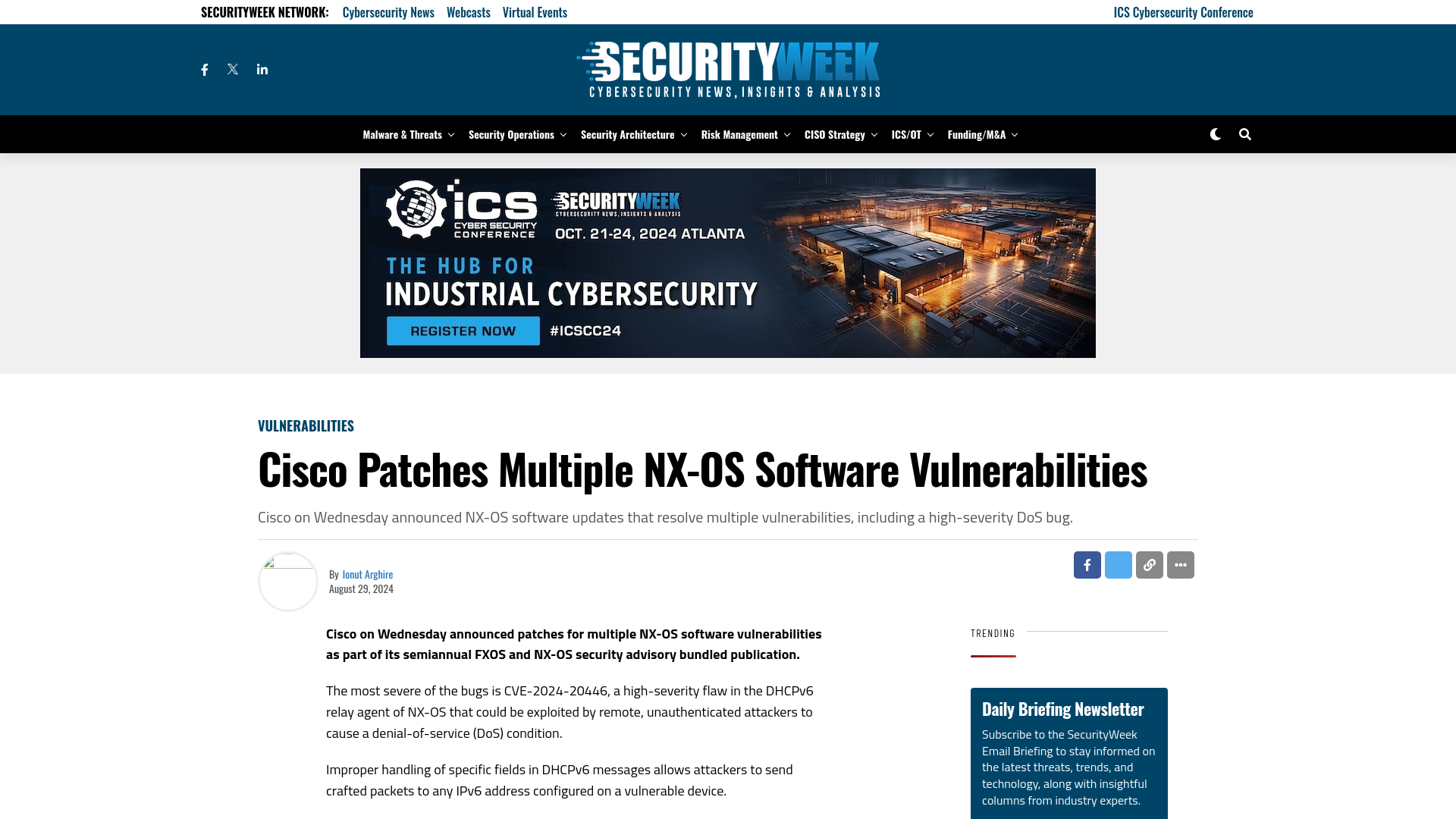Open the search icon on navbar
The height and width of the screenshot is (819, 1456).
(1244, 134)
